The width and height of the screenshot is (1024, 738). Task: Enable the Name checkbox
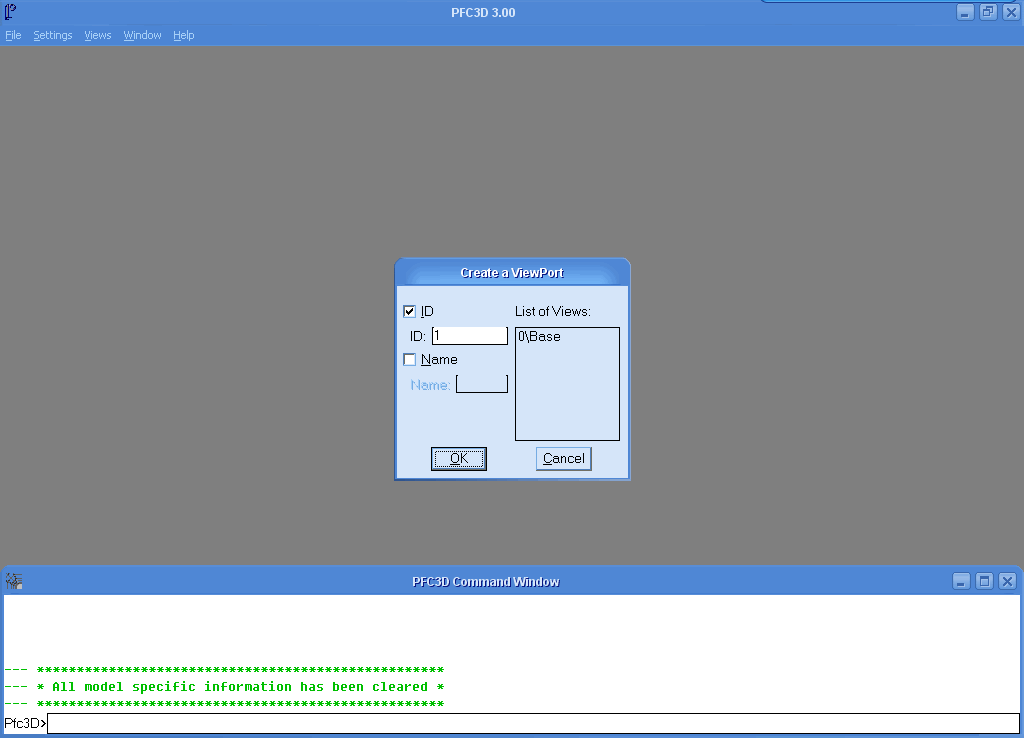[409, 360]
